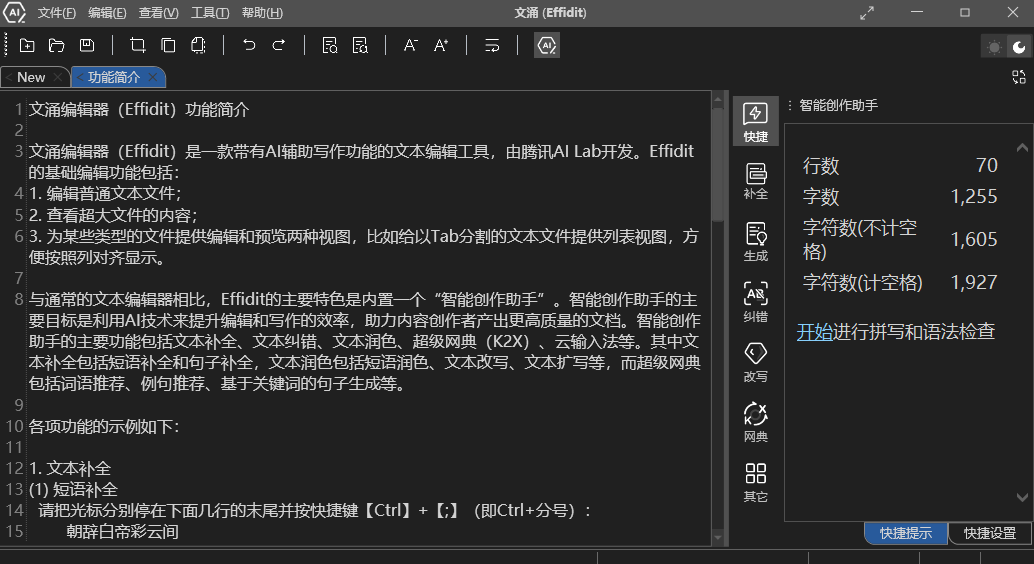1034x564 pixels.
Task: Open the 文件(F) menu
Action: (x=57, y=13)
